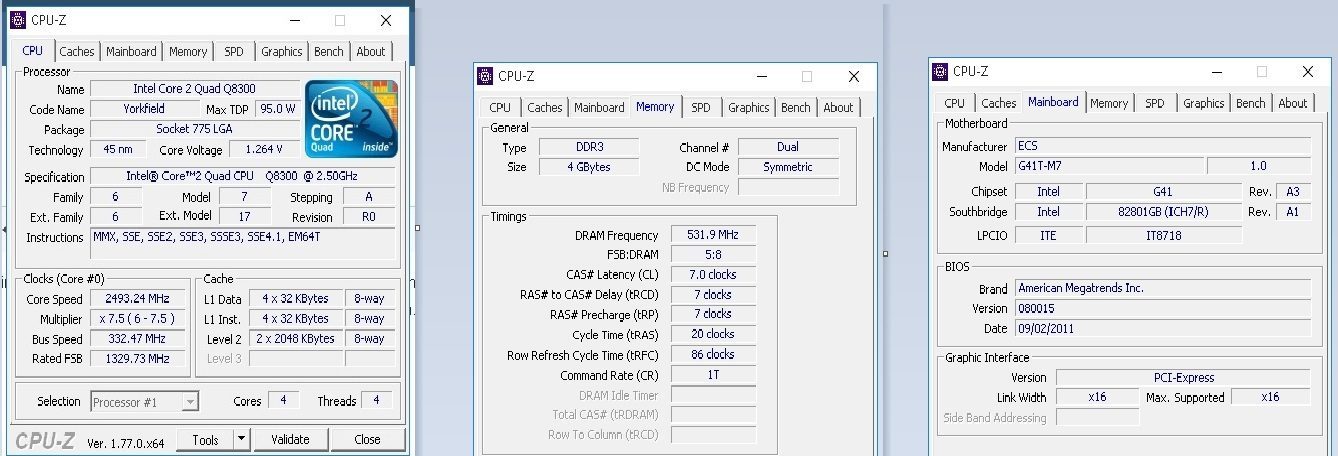Click the Code Name field Yorkfield
The width and height of the screenshot is (1338, 456).
(x=146, y=108)
